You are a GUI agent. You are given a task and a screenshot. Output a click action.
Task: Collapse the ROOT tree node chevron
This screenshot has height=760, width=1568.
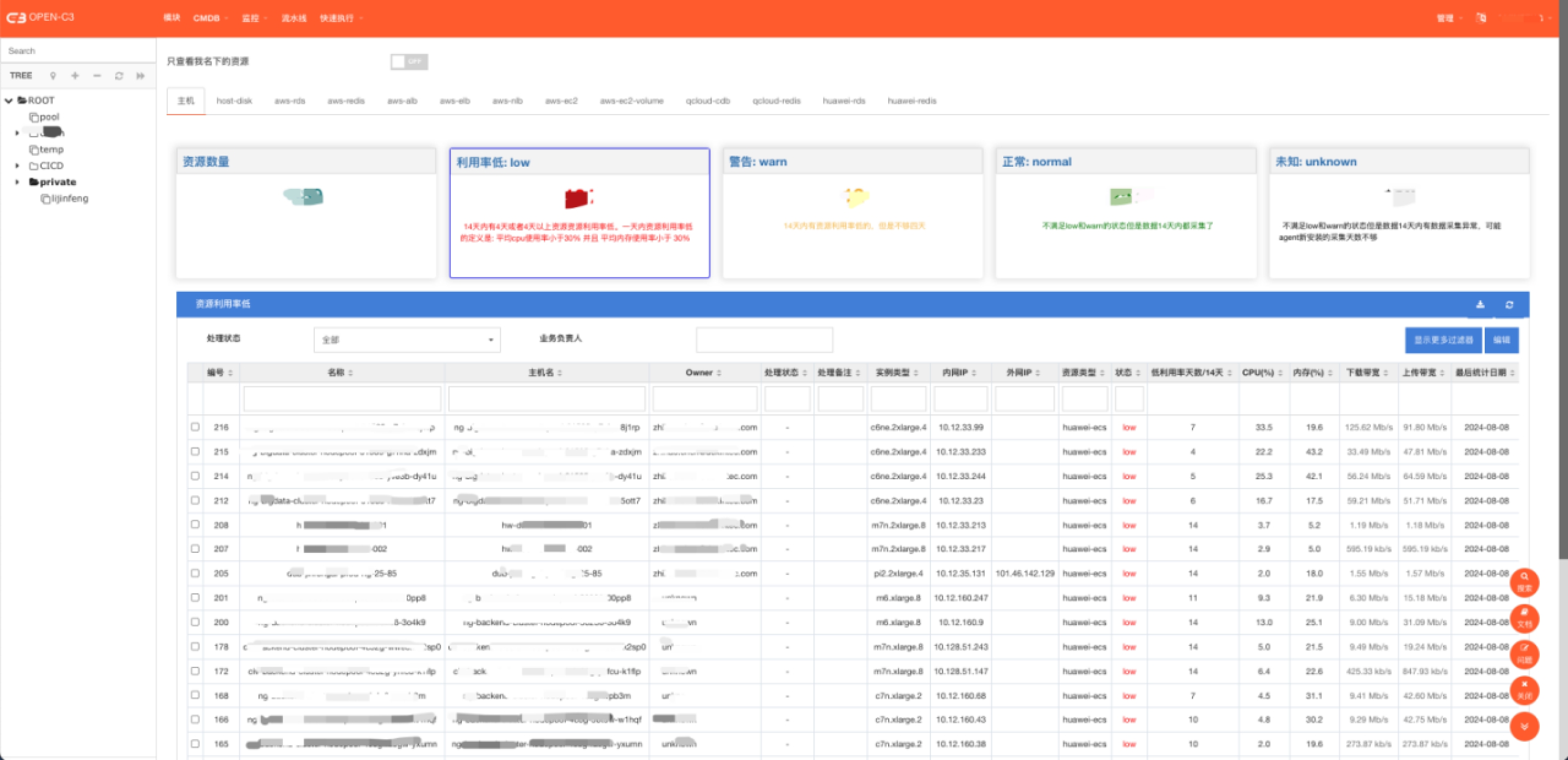[x=9, y=101]
